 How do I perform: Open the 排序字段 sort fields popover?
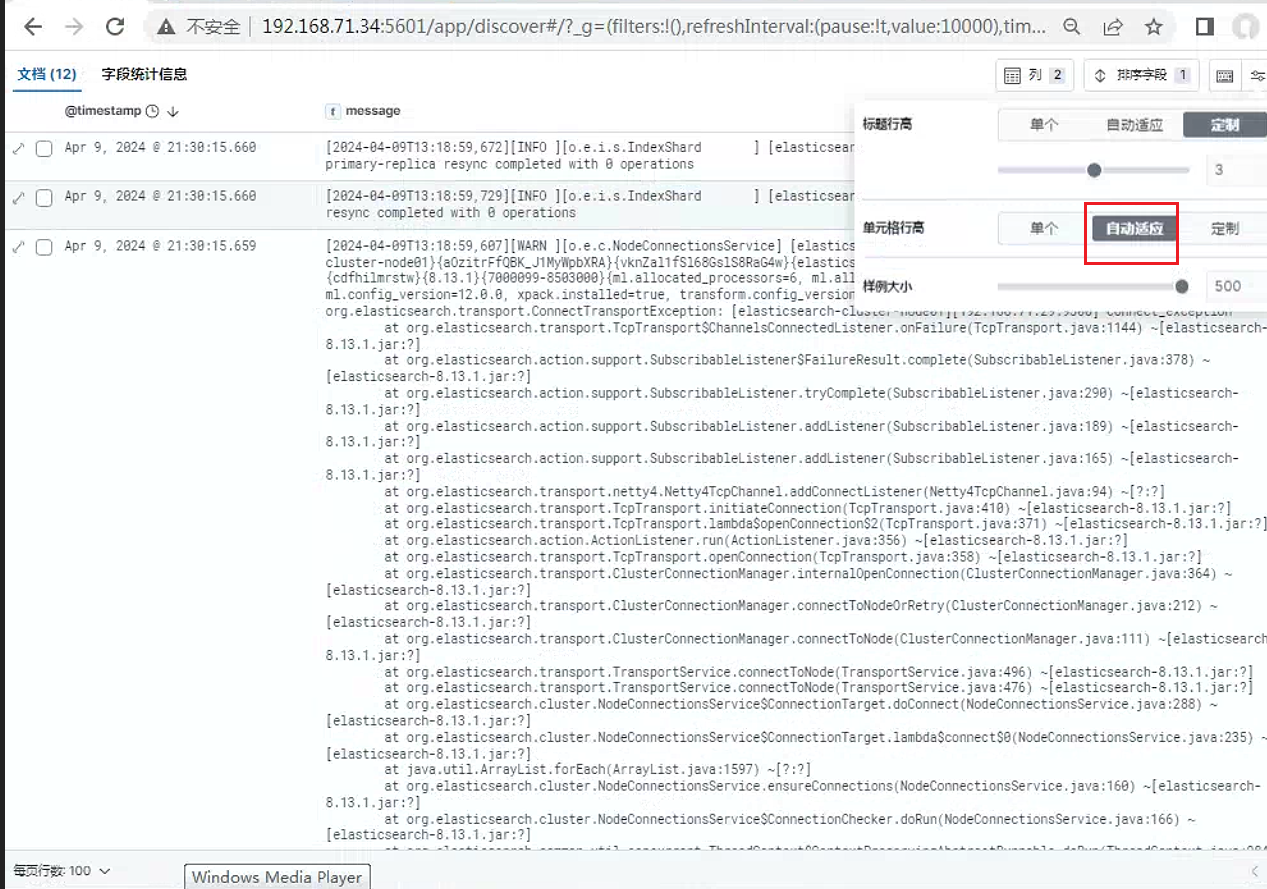coord(1141,75)
